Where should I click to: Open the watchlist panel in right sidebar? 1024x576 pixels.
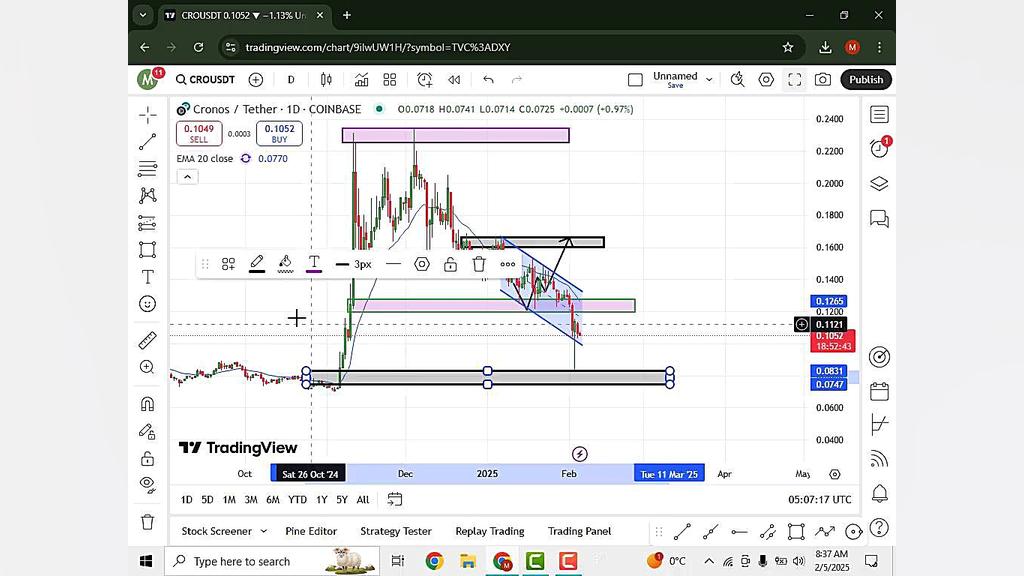point(880,115)
